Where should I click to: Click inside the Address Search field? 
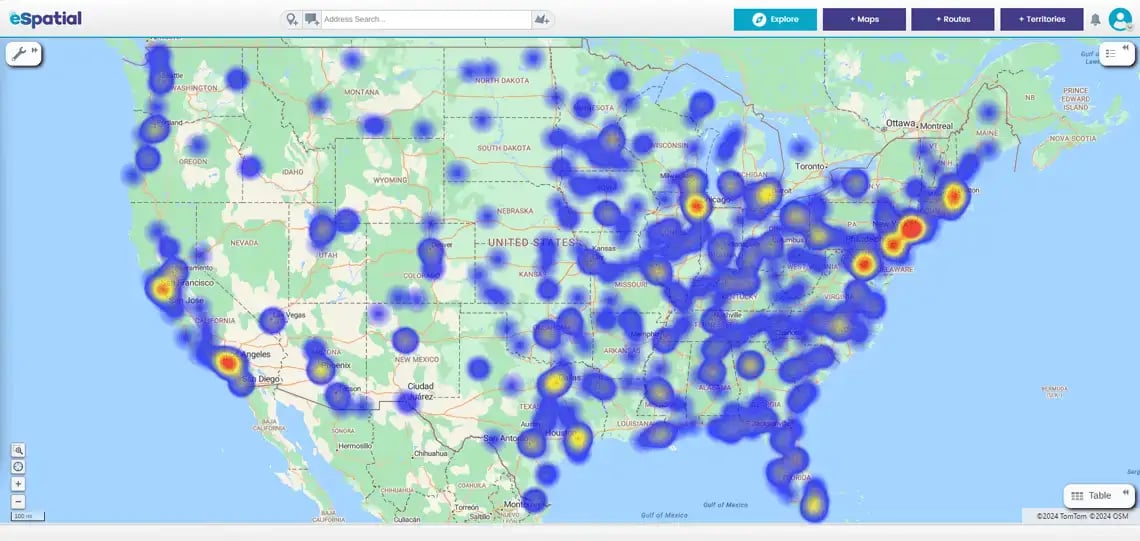pos(425,19)
